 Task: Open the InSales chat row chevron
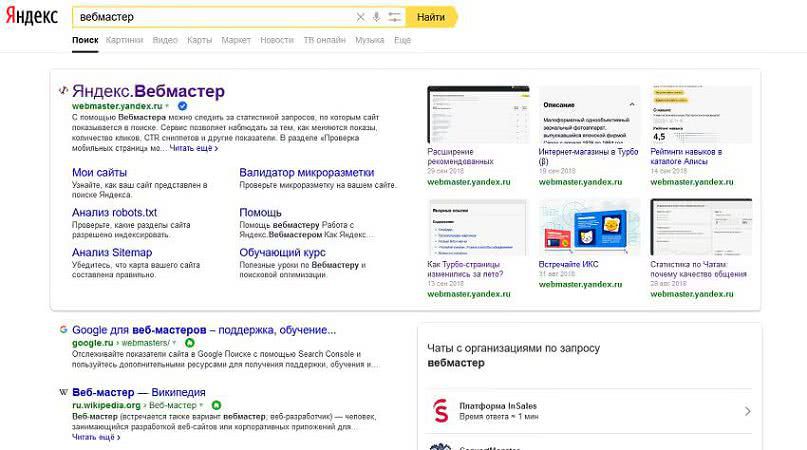(x=747, y=411)
